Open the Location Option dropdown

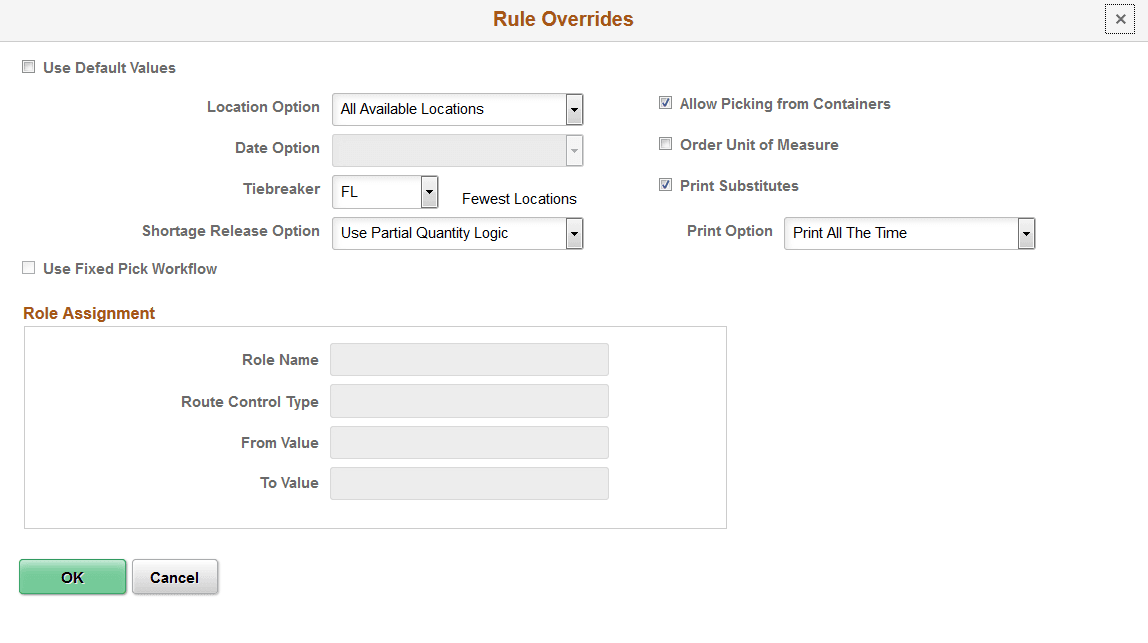tap(574, 109)
